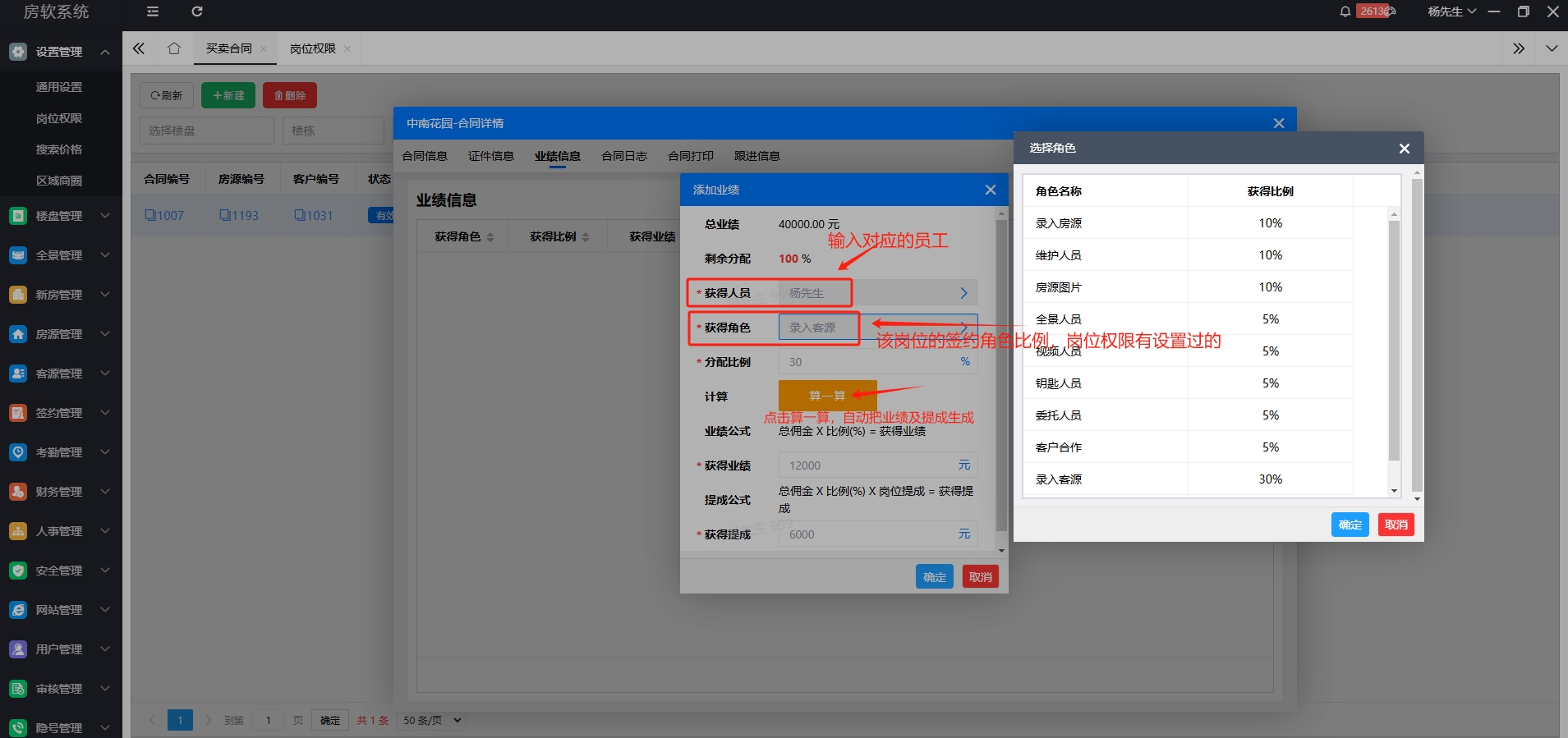
Task: Expand 房源管理 menu chevron
Action: 105,334
